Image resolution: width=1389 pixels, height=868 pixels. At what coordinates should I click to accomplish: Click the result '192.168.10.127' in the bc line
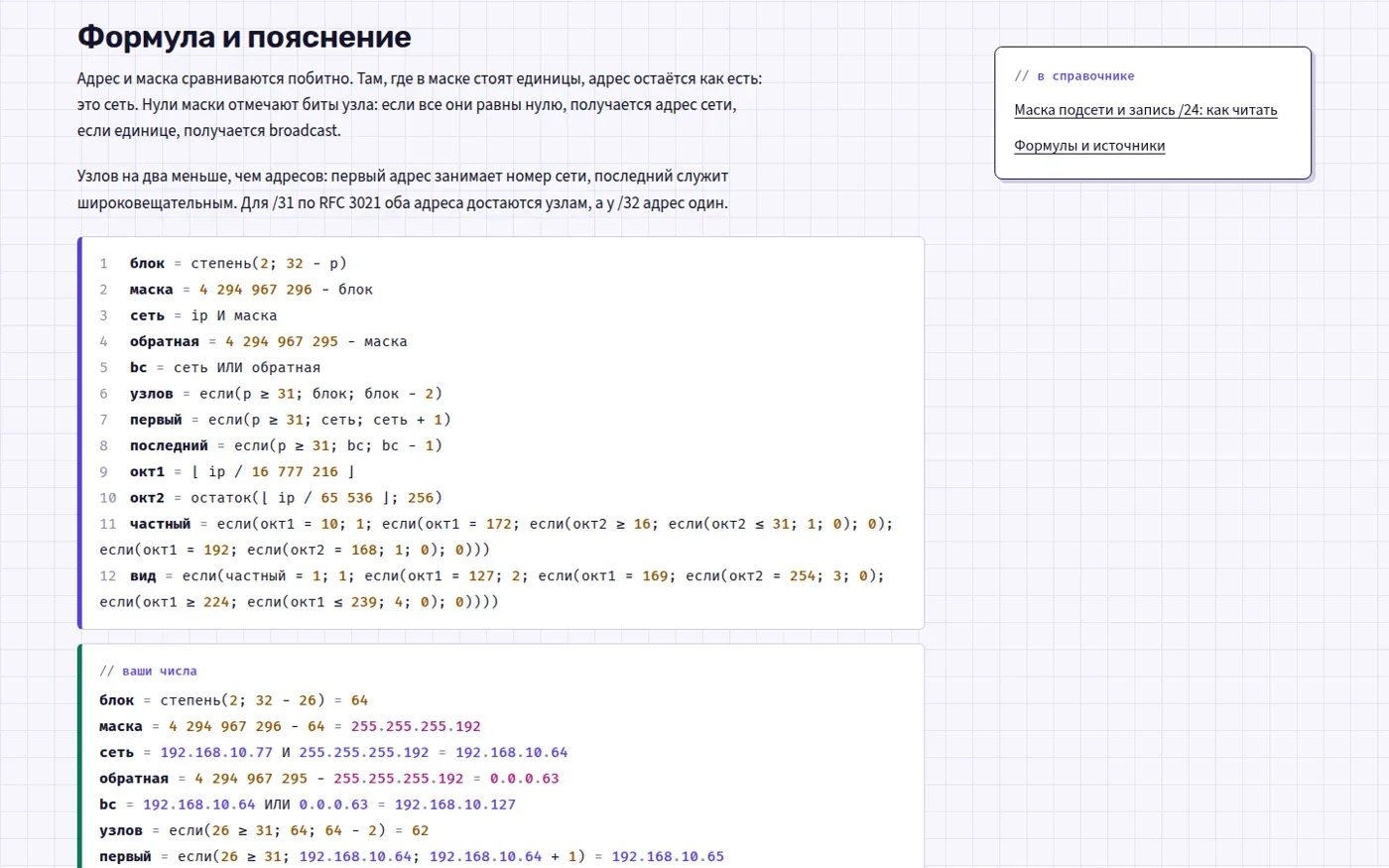point(455,805)
